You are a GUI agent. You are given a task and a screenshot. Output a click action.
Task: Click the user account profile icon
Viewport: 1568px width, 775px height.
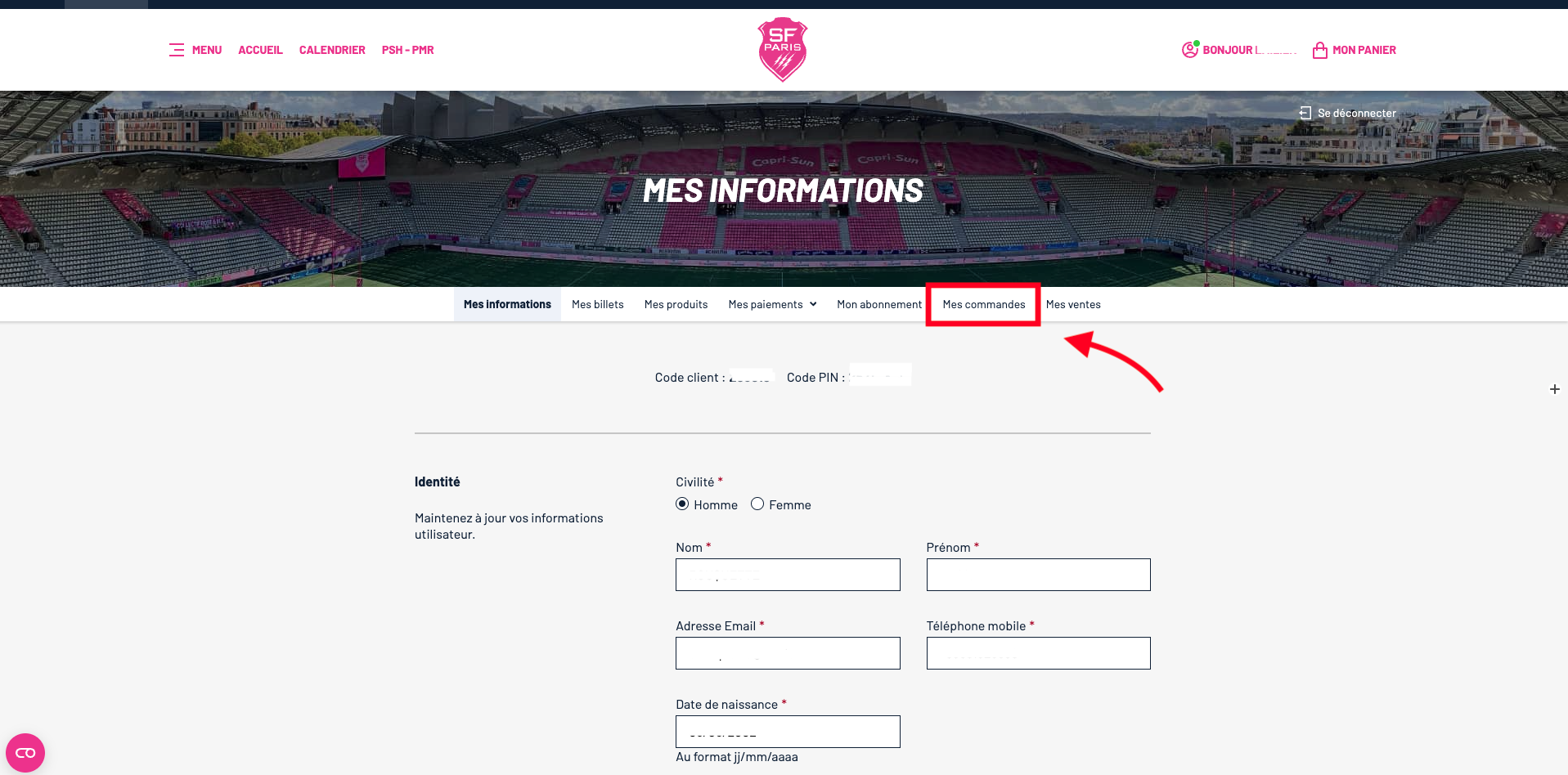coord(1189,50)
